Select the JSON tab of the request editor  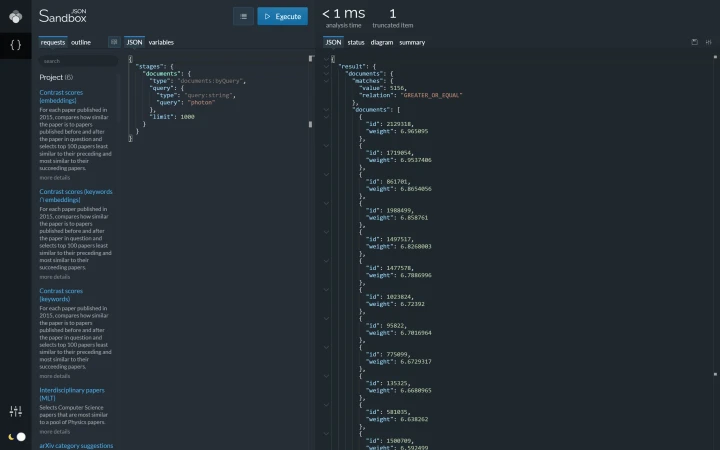point(134,42)
